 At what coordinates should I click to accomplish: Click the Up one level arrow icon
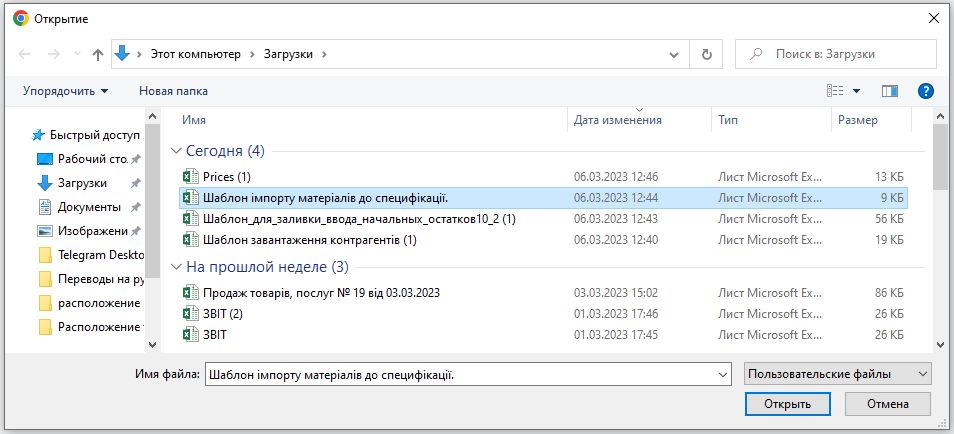click(x=98, y=55)
